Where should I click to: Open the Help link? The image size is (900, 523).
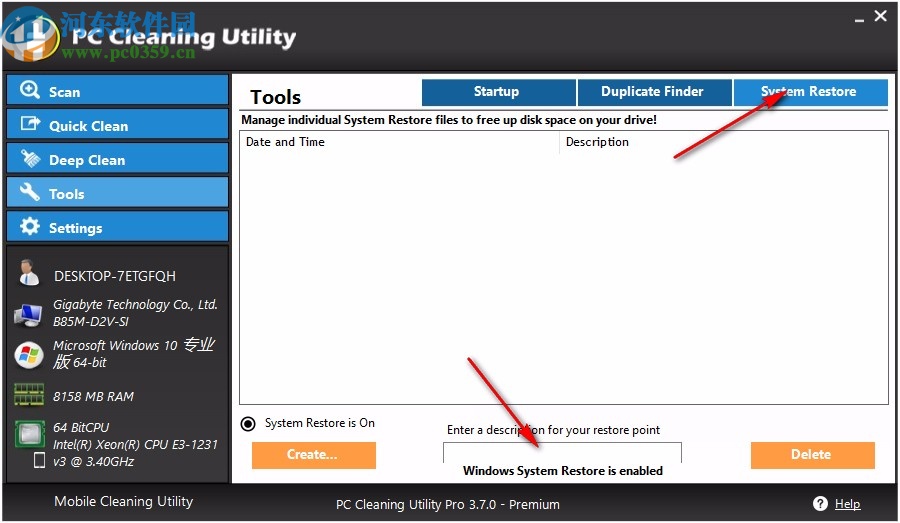pyautogui.click(x=847, y=503)
